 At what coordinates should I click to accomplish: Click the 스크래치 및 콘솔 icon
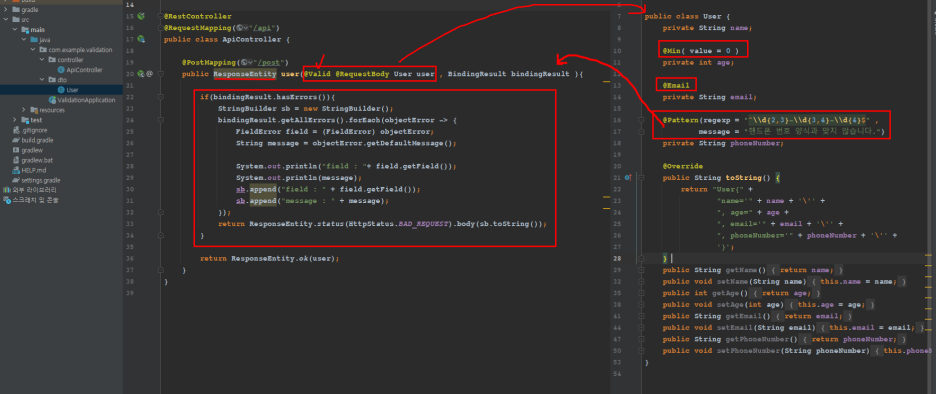coord(7,200)
